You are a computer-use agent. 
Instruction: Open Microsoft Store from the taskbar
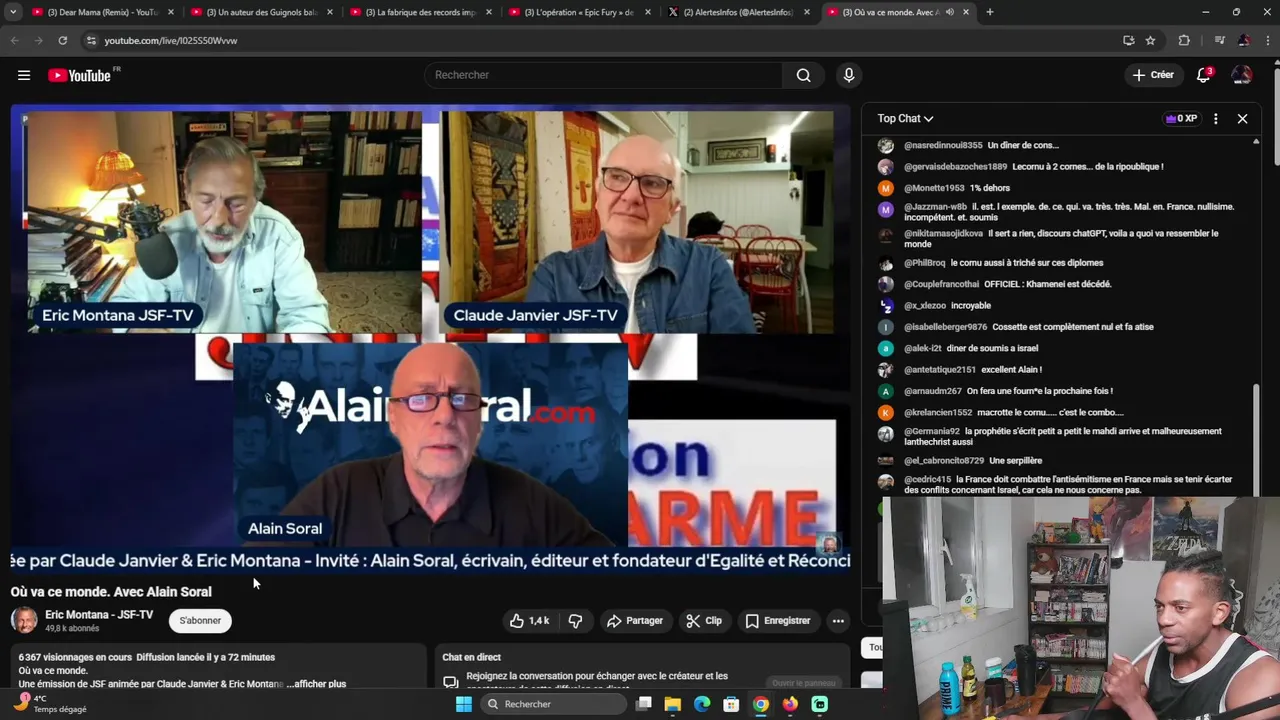click(x=732, y=704)
